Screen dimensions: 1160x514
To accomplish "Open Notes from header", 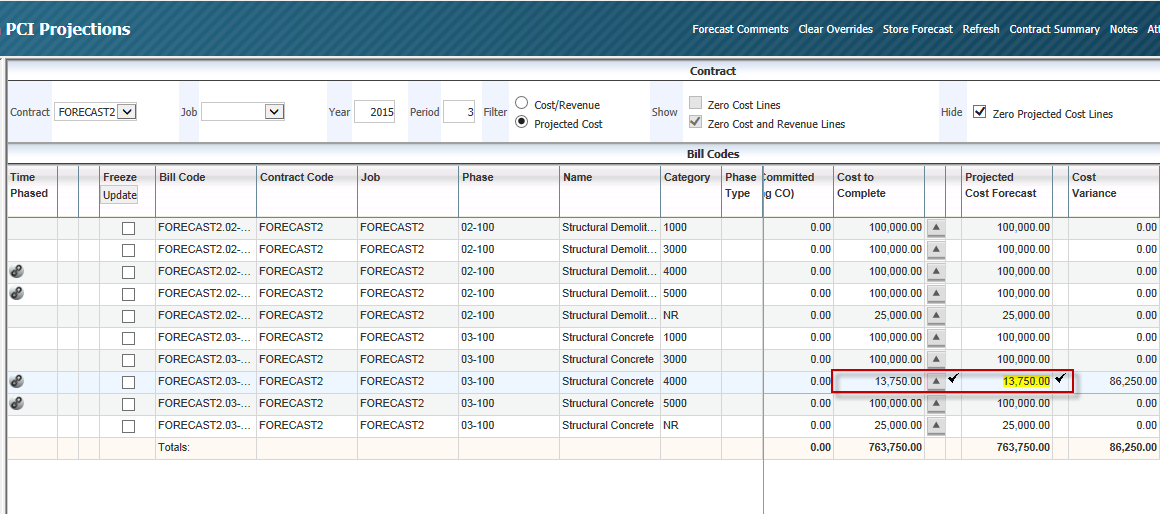I will [x=1123, y=30].
